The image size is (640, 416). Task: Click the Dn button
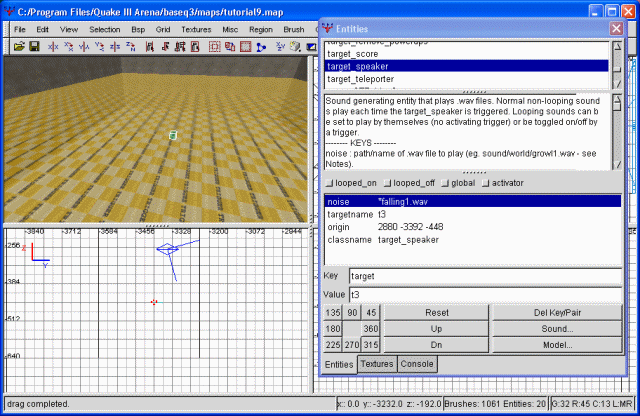click(436, 345)
